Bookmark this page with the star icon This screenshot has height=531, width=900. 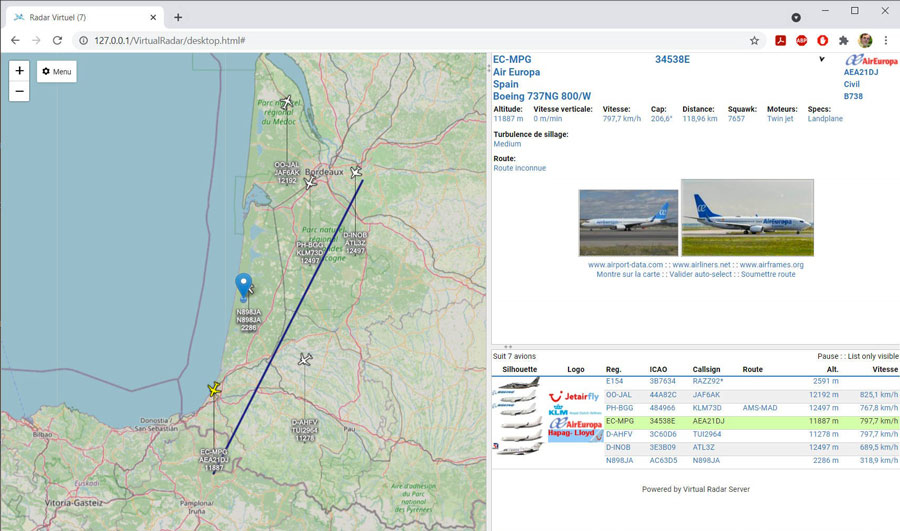click(754, 40)
